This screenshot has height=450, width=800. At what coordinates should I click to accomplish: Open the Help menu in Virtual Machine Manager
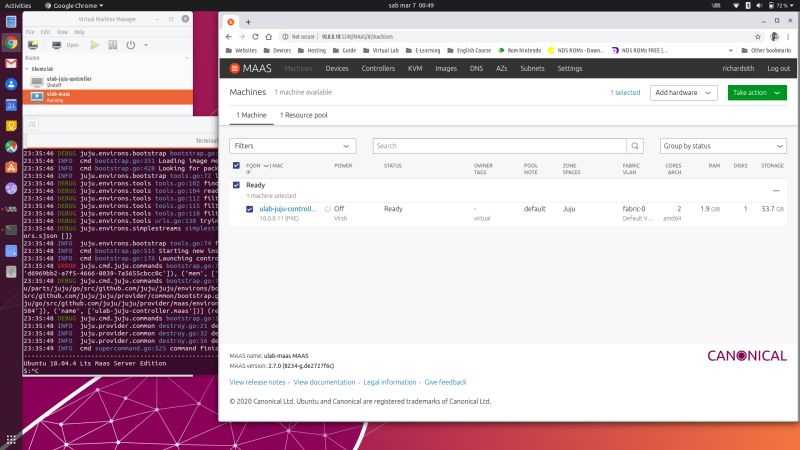point(79,32)
